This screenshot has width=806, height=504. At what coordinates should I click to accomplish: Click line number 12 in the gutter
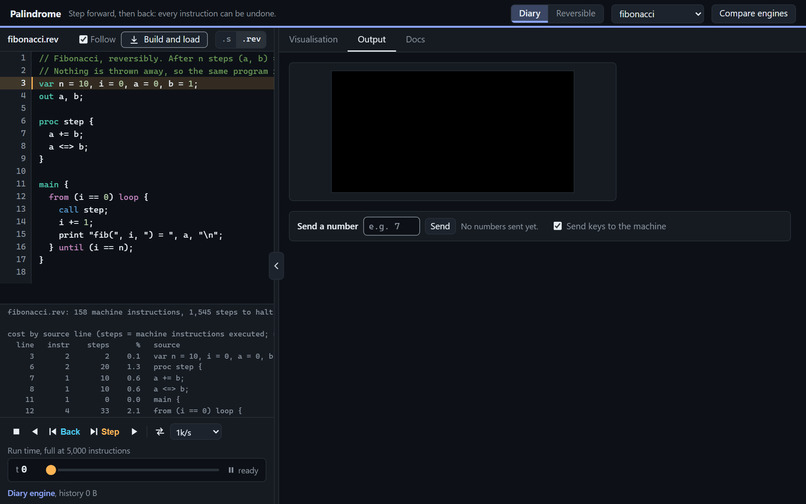(21, 196)
